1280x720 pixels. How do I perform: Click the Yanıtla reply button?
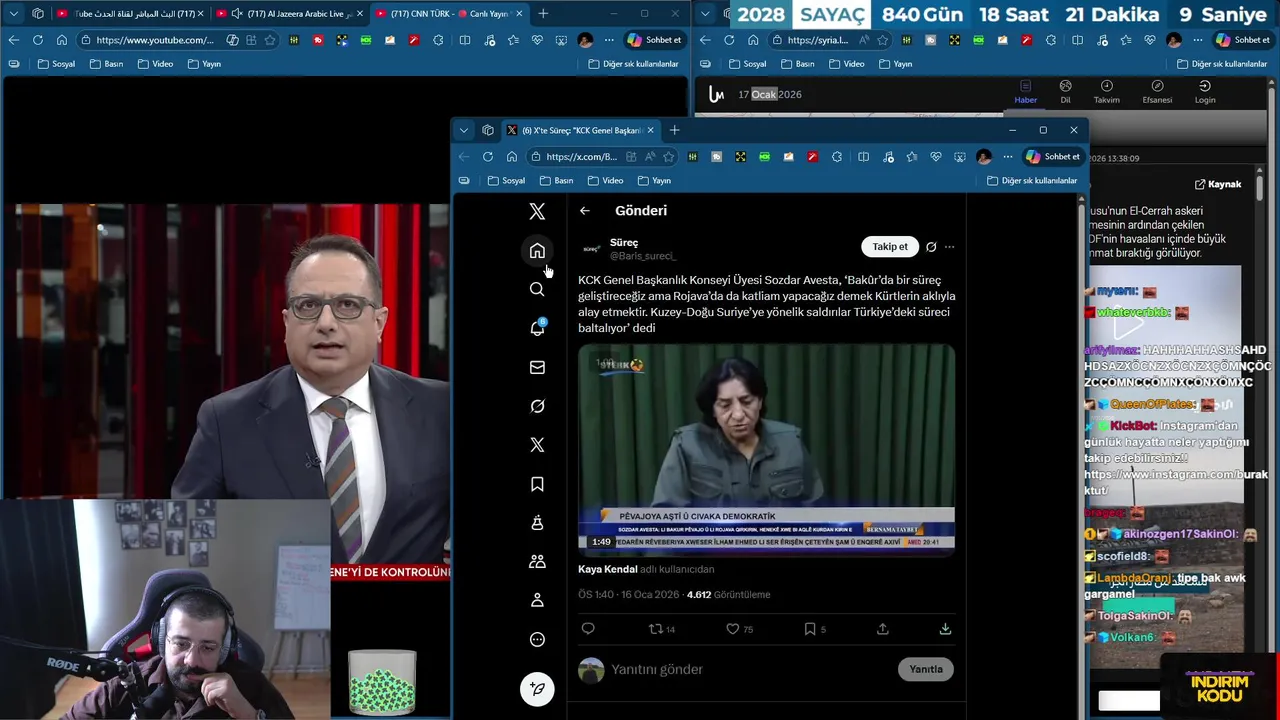coord(926,669)
